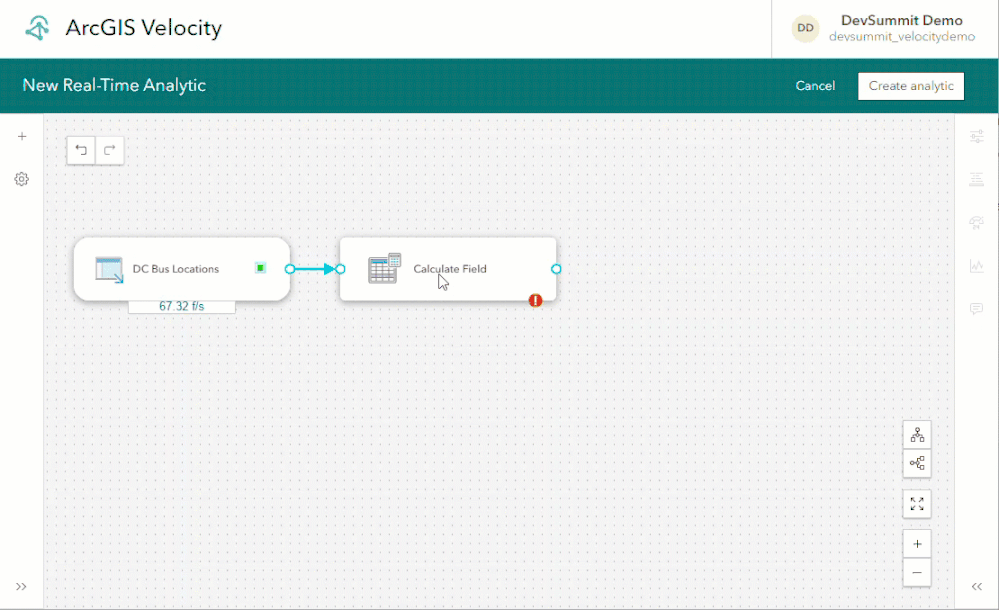Select the Calculate Field tool icon
Screen dimensions: 999x610
[x=384, y=268]
